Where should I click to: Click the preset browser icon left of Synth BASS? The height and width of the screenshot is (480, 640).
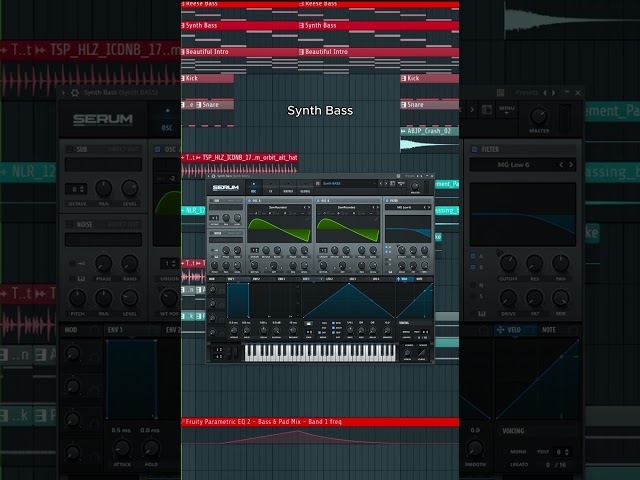pos(318,183)
